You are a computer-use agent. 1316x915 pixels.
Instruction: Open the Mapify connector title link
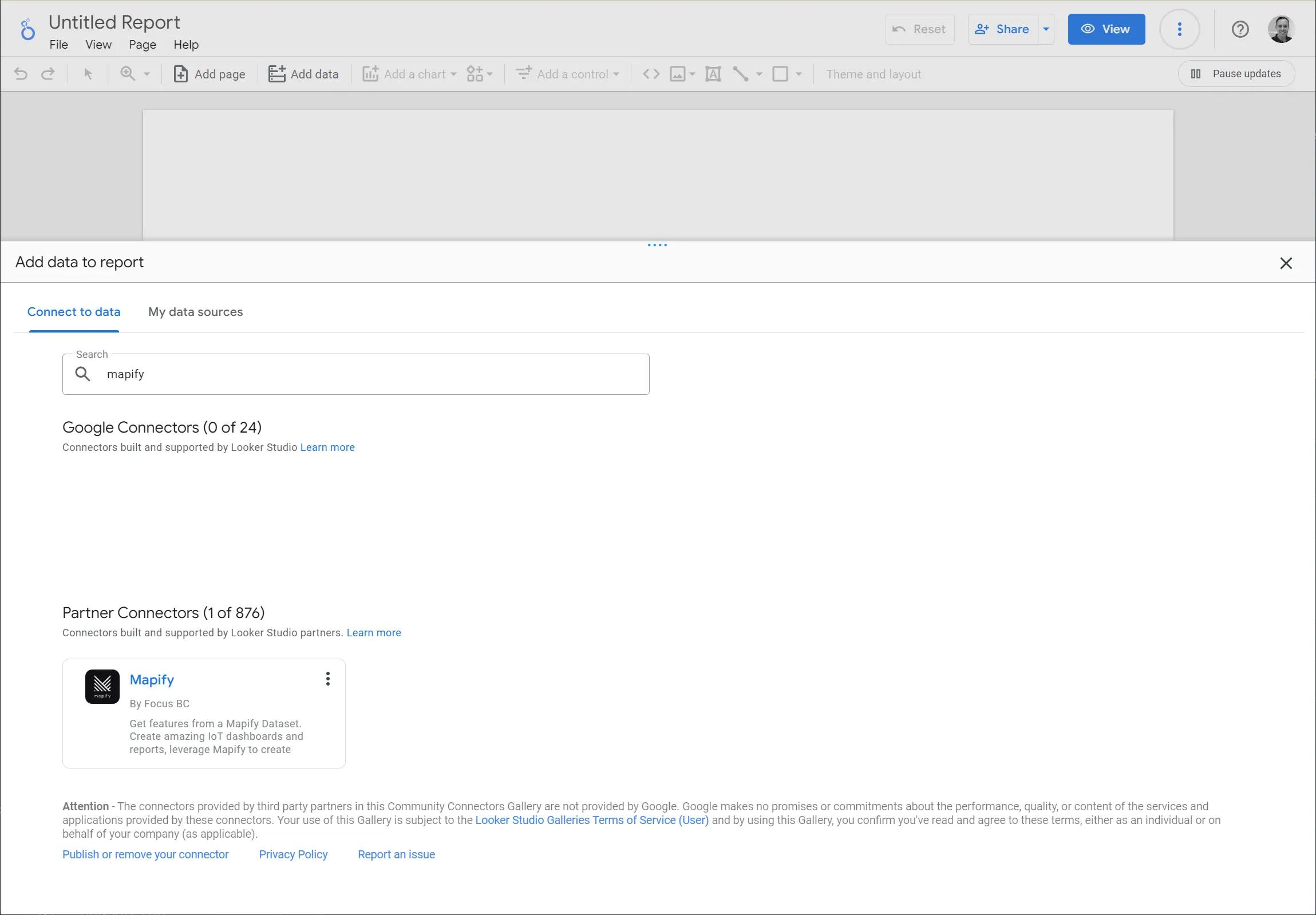(152, 679)
